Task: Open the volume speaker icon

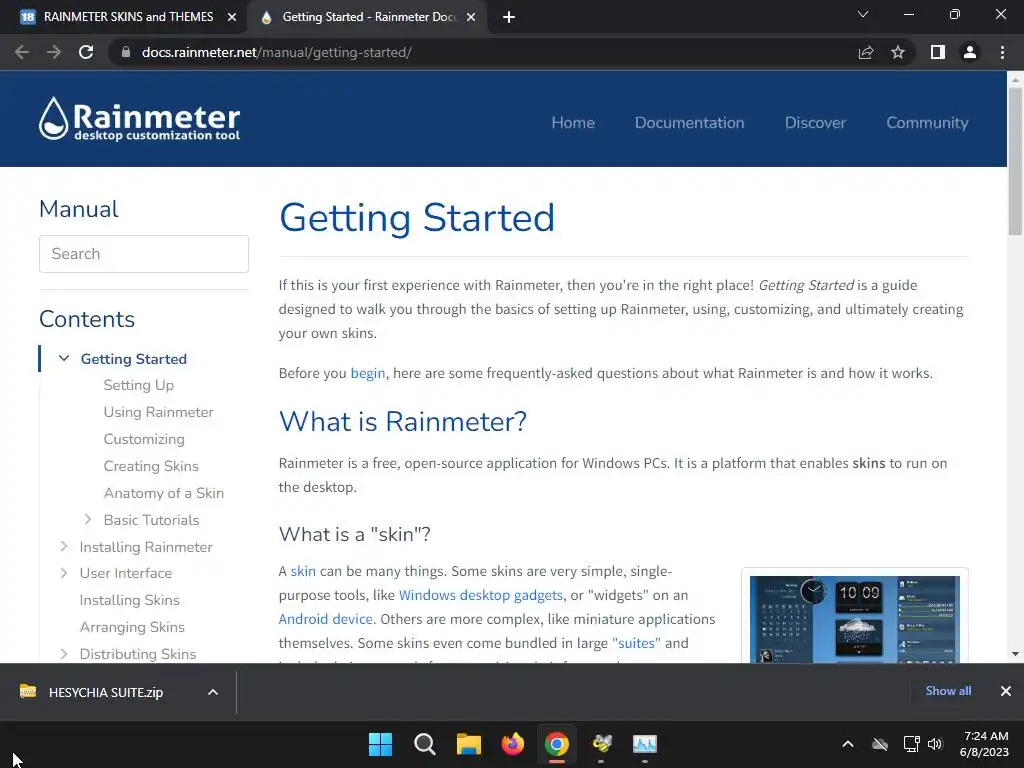Action: pyautogui.click(x=935, y=744)
